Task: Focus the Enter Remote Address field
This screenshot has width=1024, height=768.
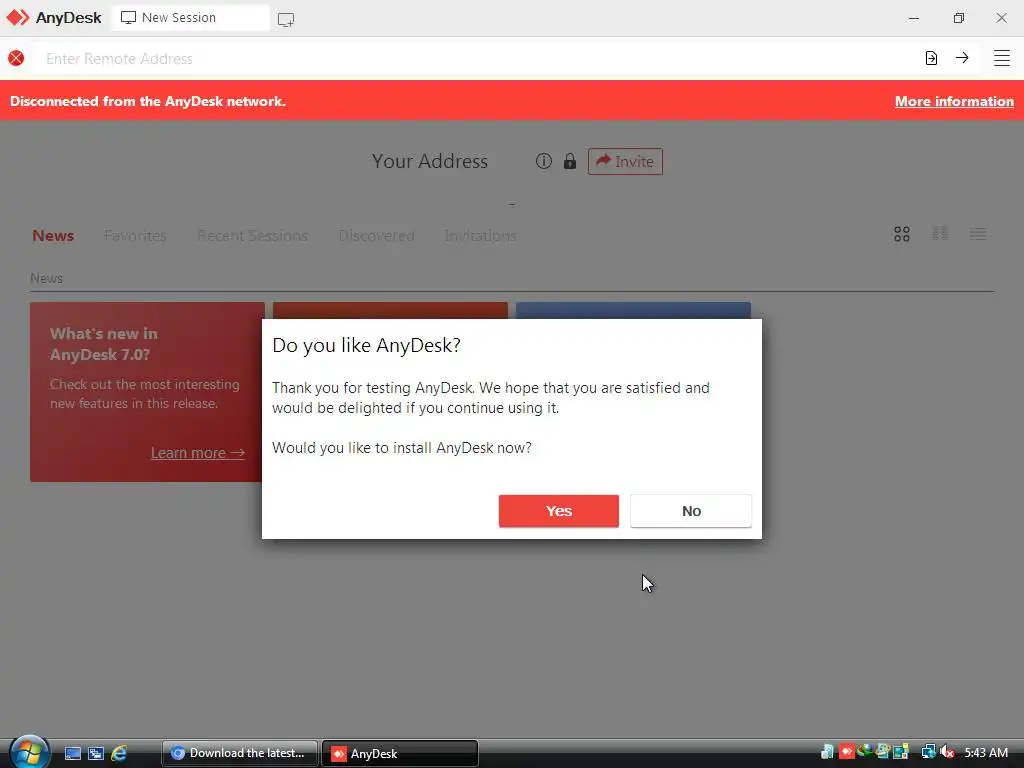Action: (477, 59)
